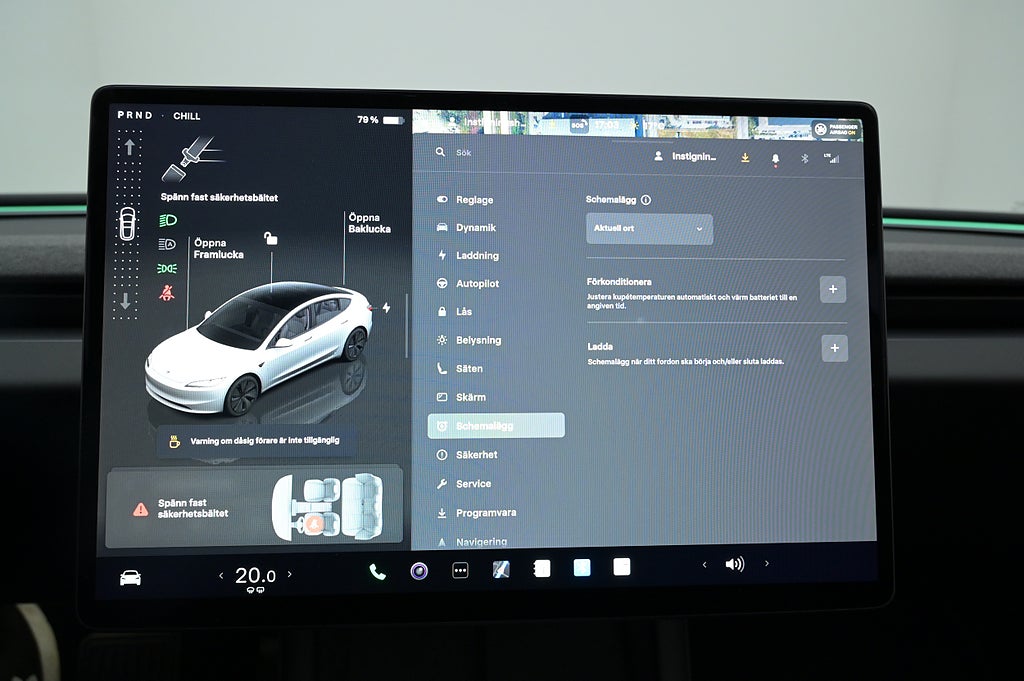Open notifications via the bell icon
Screen dimensions: 1024x681
coord(774,158)
